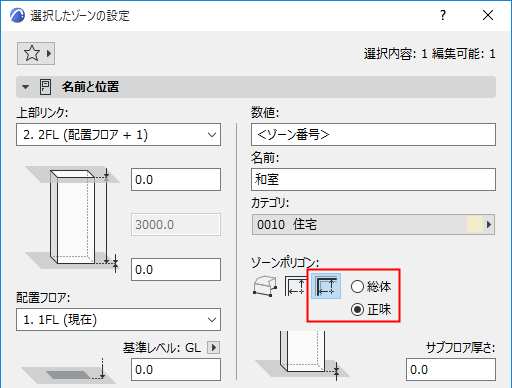
Task: Select the manual zone polygon icon
Action: coord(265,286)
